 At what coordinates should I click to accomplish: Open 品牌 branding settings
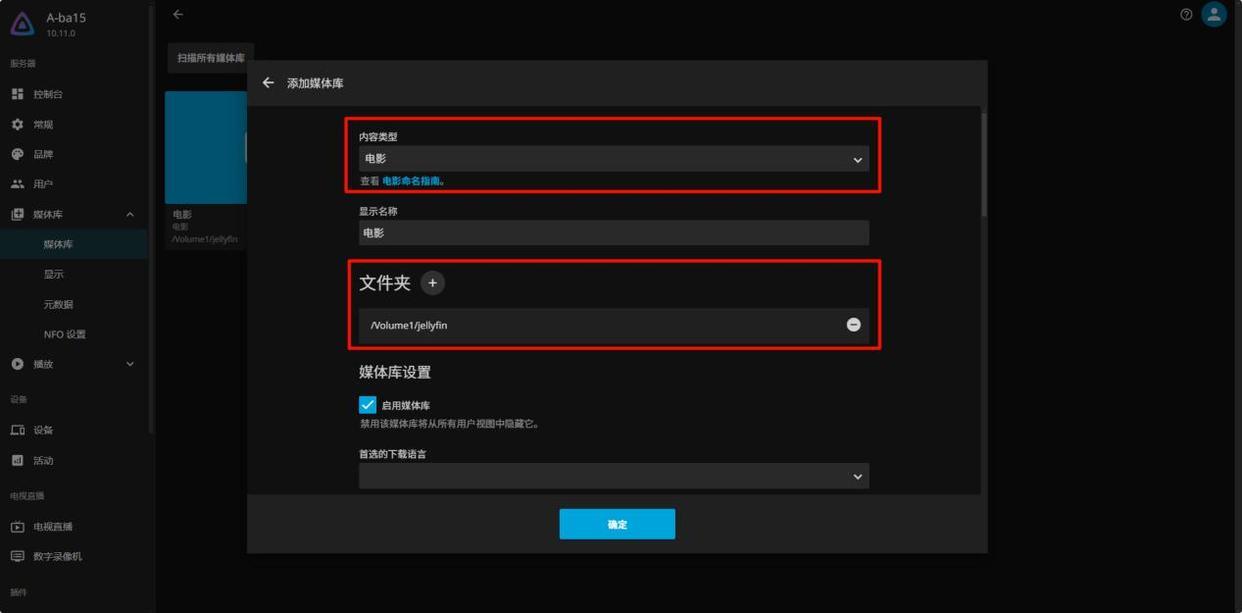click(43, 154)
